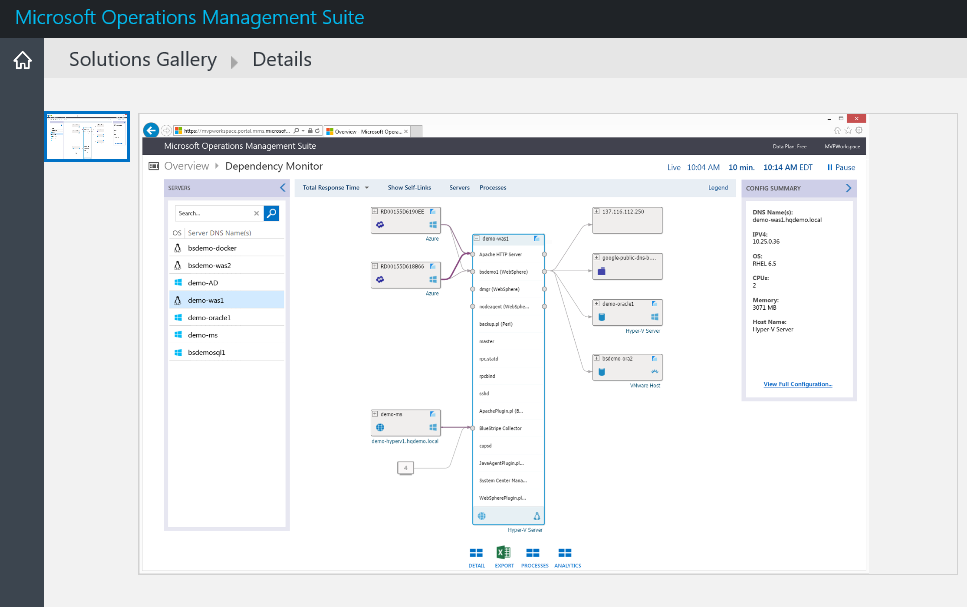
Task: Click the Overview breadcrumb in Dependency Monitor
Action: [186, 166]
